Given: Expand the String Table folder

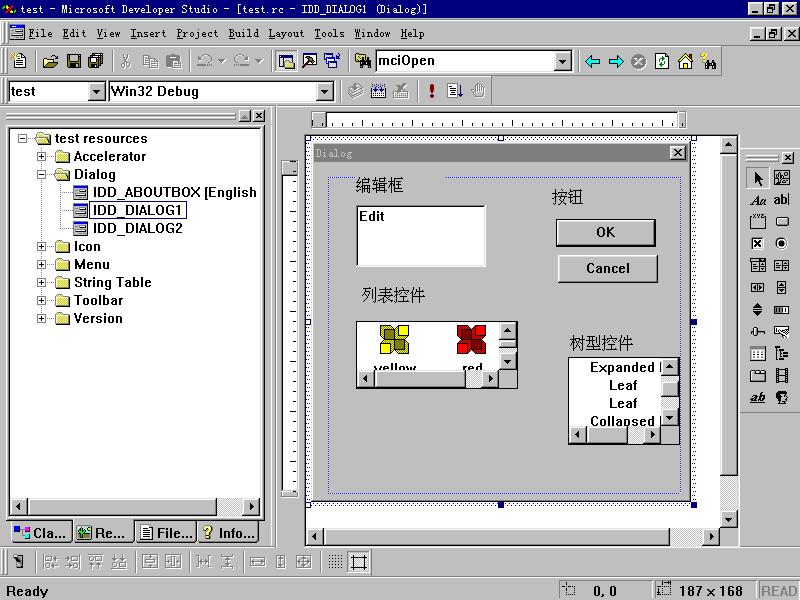Looking at the screenshot, I should click(41, 282).
